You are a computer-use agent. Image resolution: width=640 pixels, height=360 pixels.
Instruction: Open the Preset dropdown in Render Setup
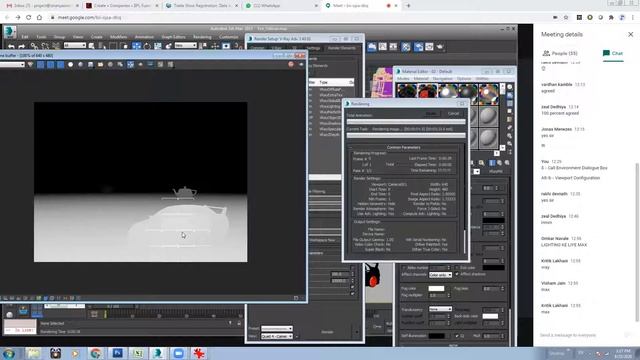(x=277, y=329)
